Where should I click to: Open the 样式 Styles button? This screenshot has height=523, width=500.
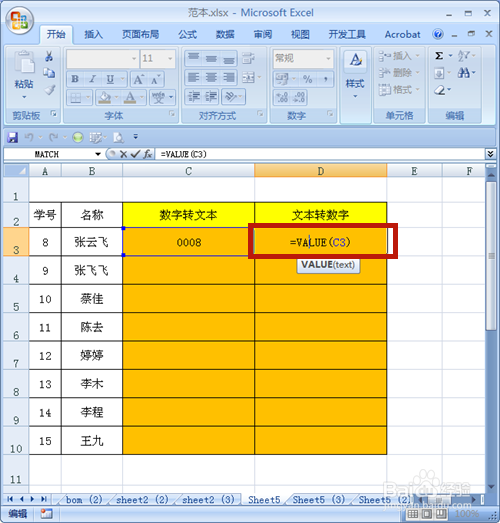click(355, 75)
